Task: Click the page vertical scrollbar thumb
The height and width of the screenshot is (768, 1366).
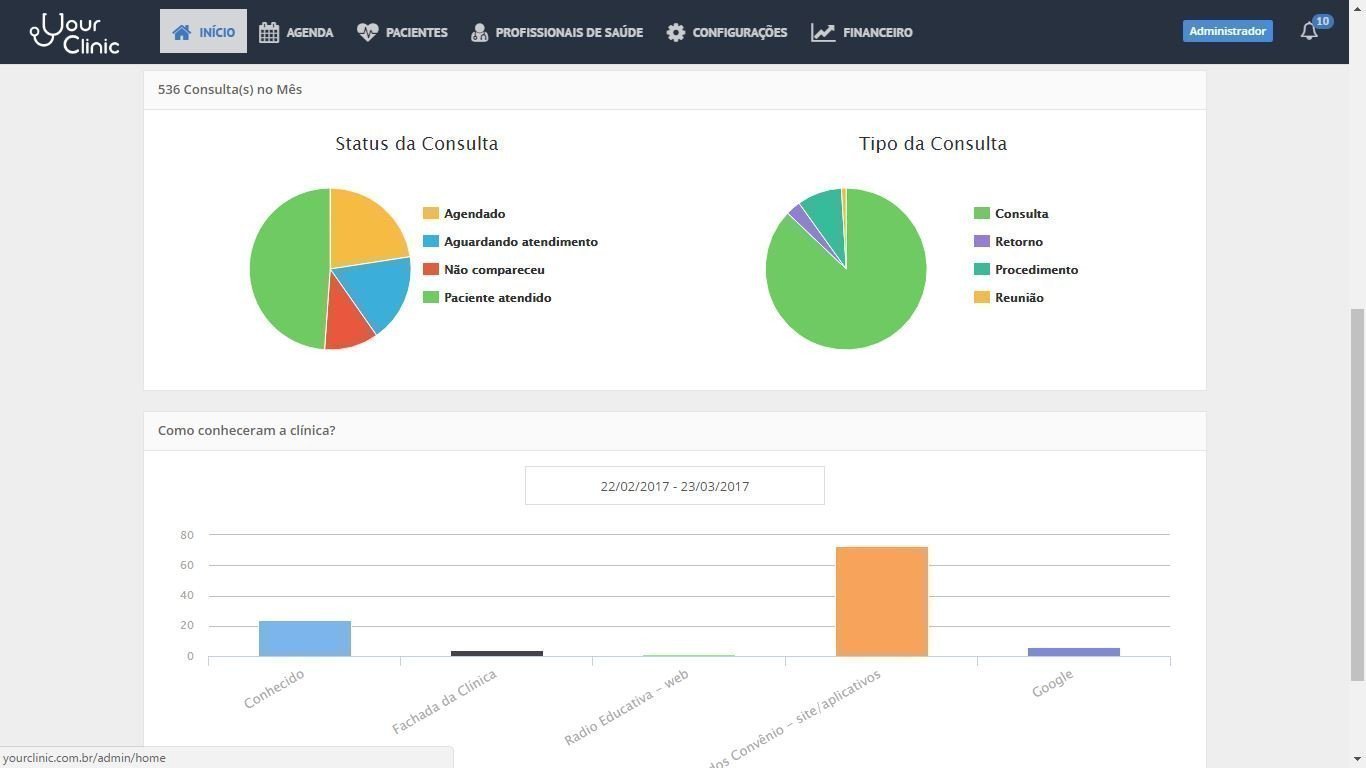Action: [1357, 494]
